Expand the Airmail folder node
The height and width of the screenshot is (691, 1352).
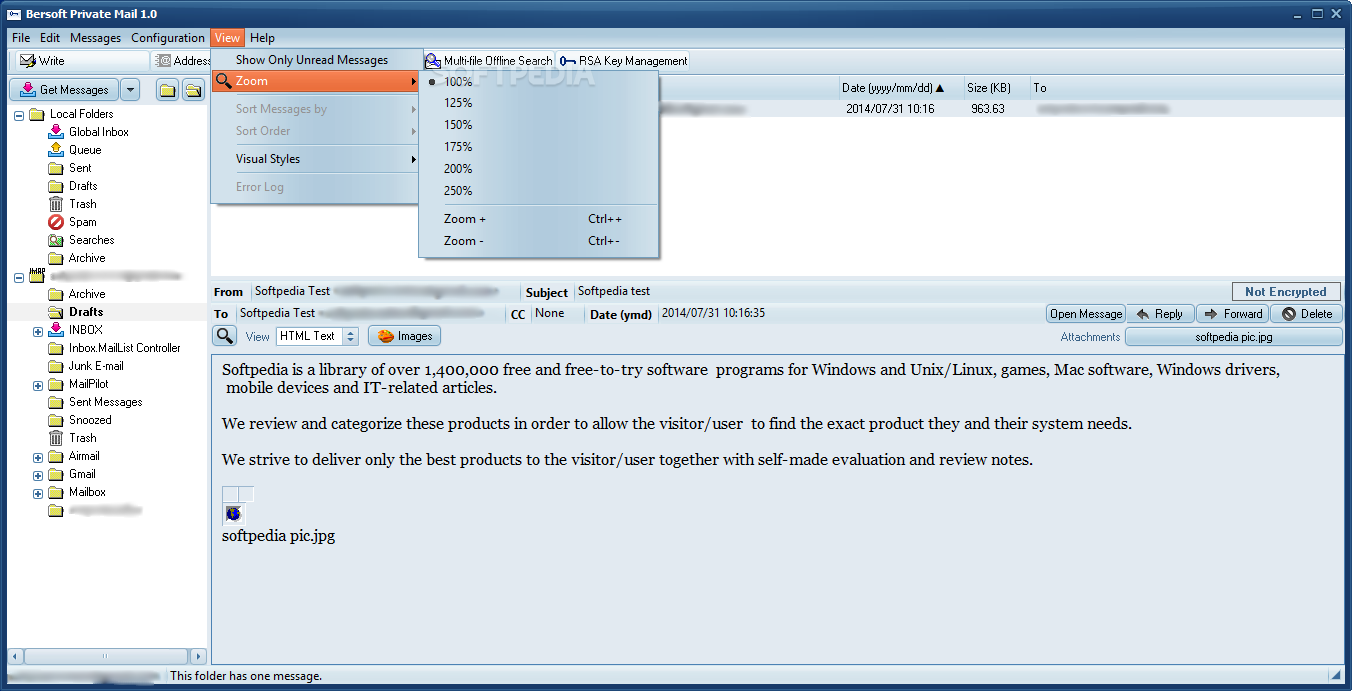[x=38, y=456]
